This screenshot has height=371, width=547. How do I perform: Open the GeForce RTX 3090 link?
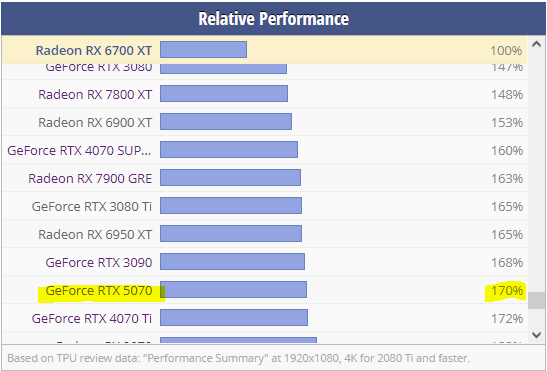[x=99, y=262]
